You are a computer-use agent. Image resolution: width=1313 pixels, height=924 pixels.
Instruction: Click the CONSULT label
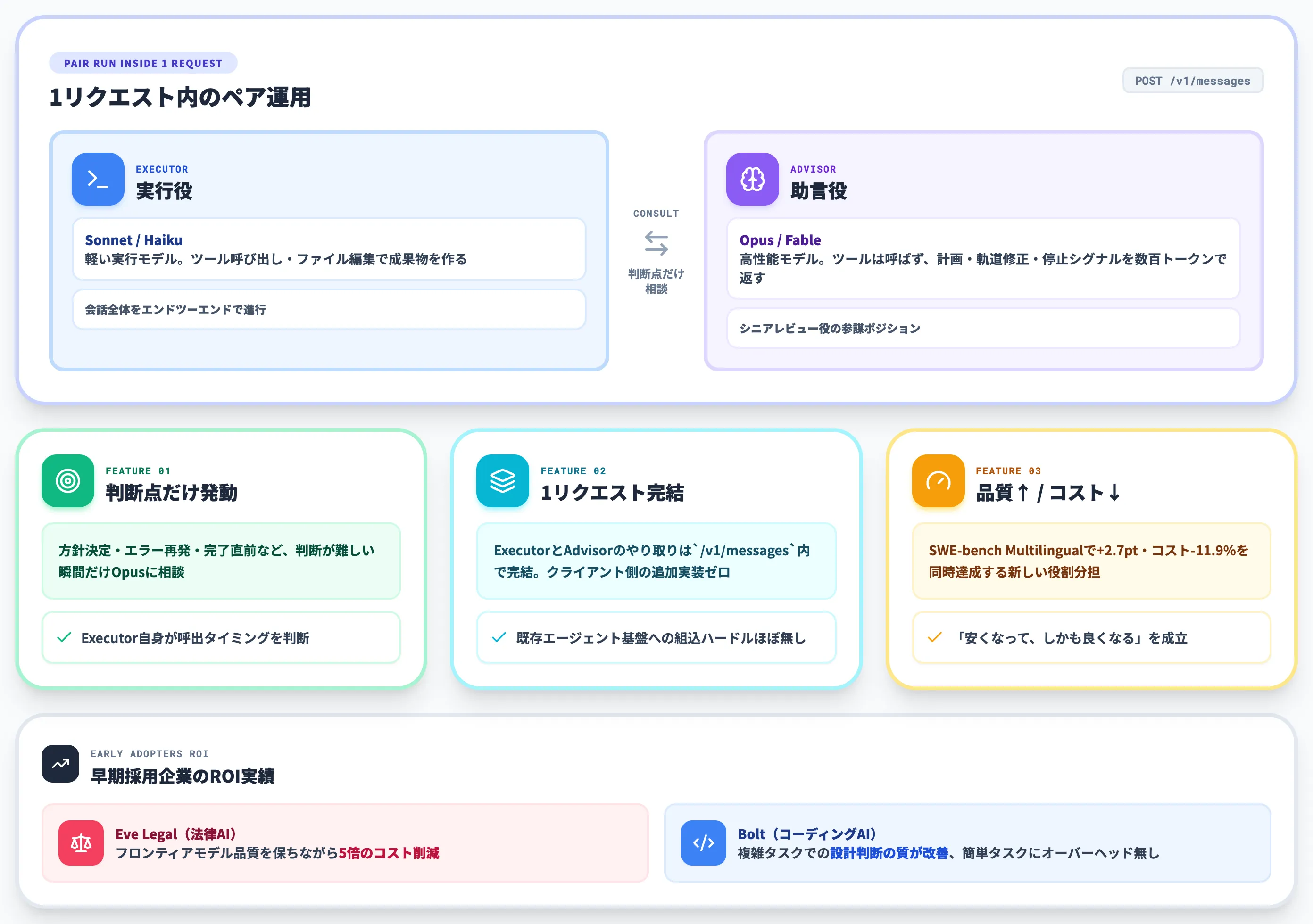tap(656, 213)
